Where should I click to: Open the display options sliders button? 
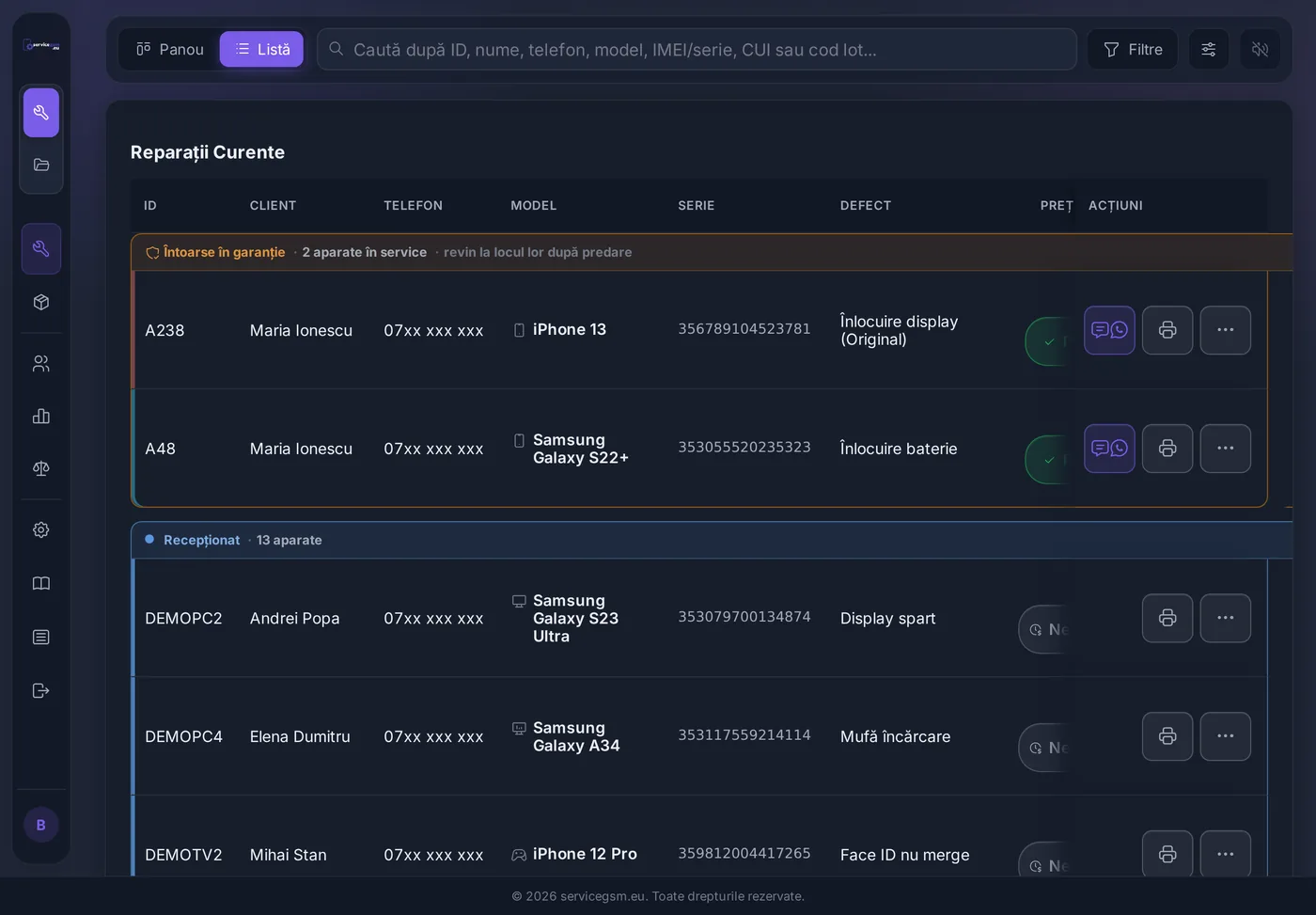(1209, 50)
